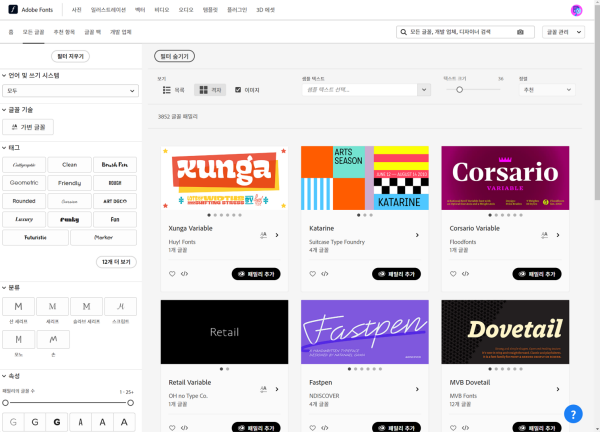This screenshot has height=432, width=600.
Task: Select the heavy weight bold G icon
Action: (57, 422)
